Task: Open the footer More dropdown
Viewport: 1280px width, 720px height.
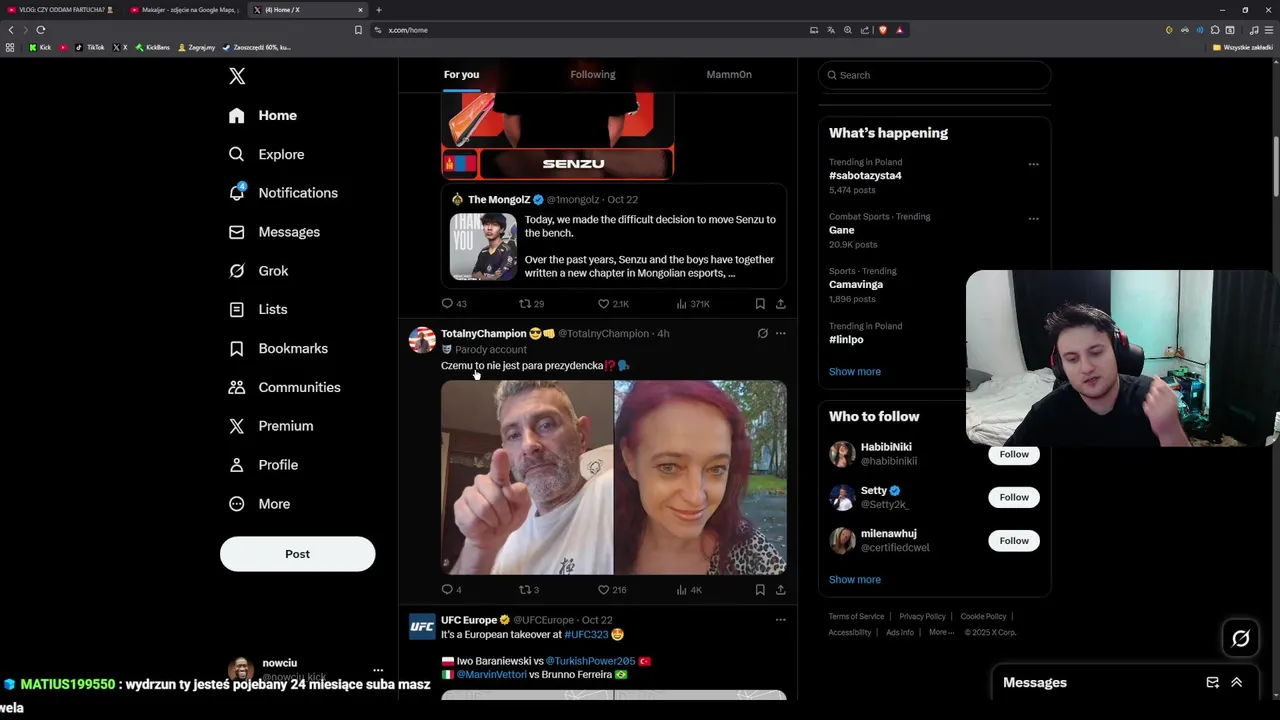Action: pos(941,632)
